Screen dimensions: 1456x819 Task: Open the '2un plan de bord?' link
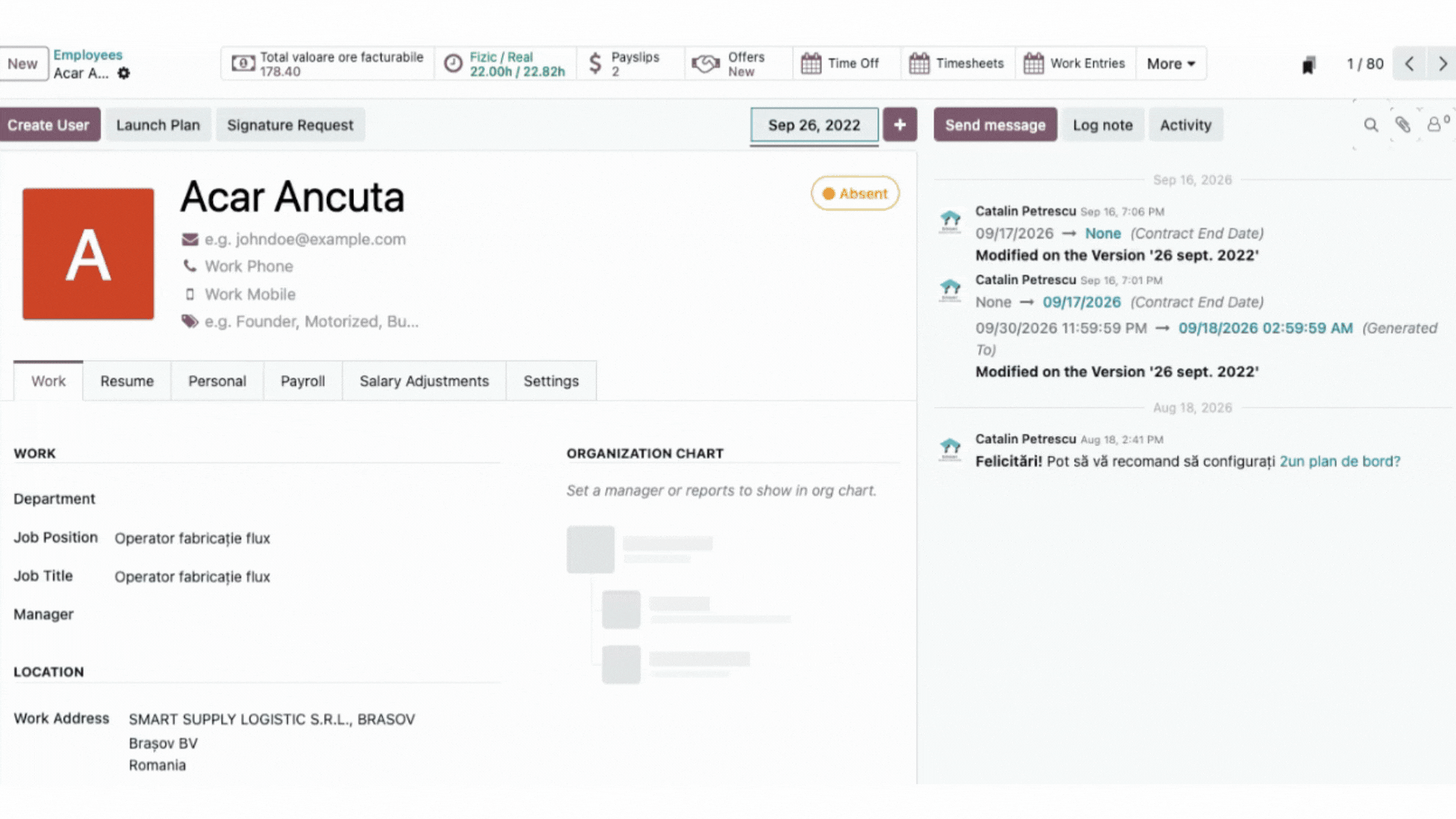tap(1339, 461)
